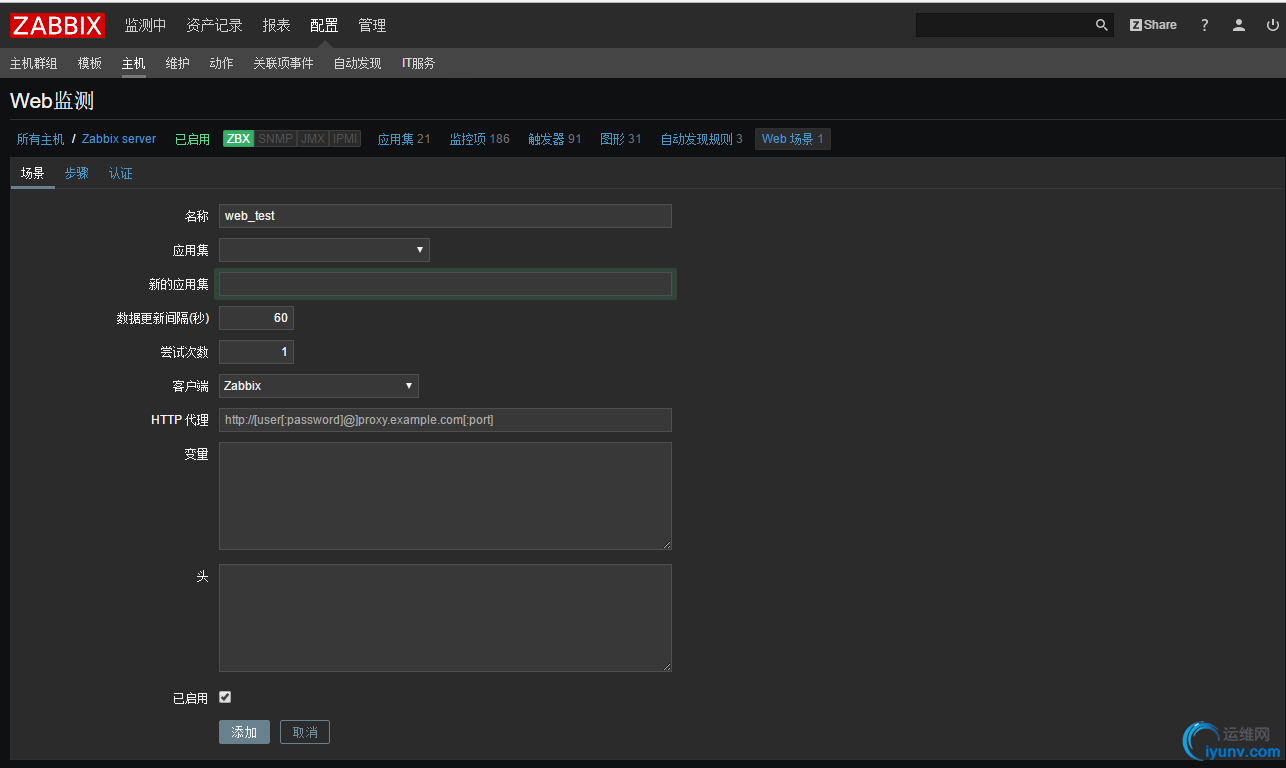The height and width of the screenshot is (768, 1286).
Task: Open the help question mark icon
Action: (x=1204, y=25)
